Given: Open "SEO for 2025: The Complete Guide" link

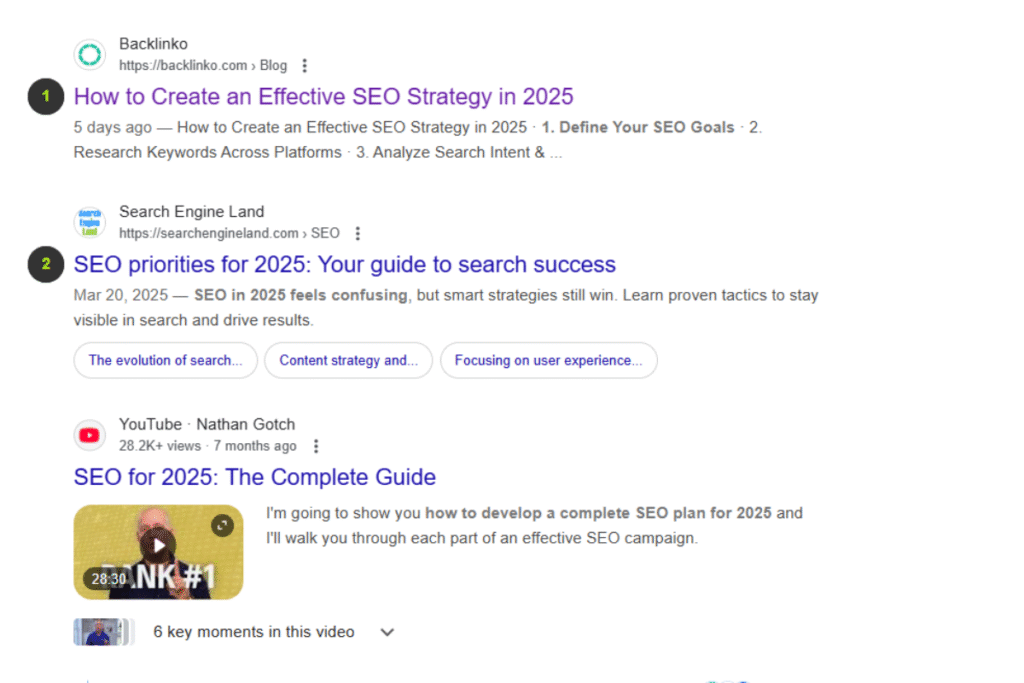Looking at the screenshot, I should tap(254, 477).
